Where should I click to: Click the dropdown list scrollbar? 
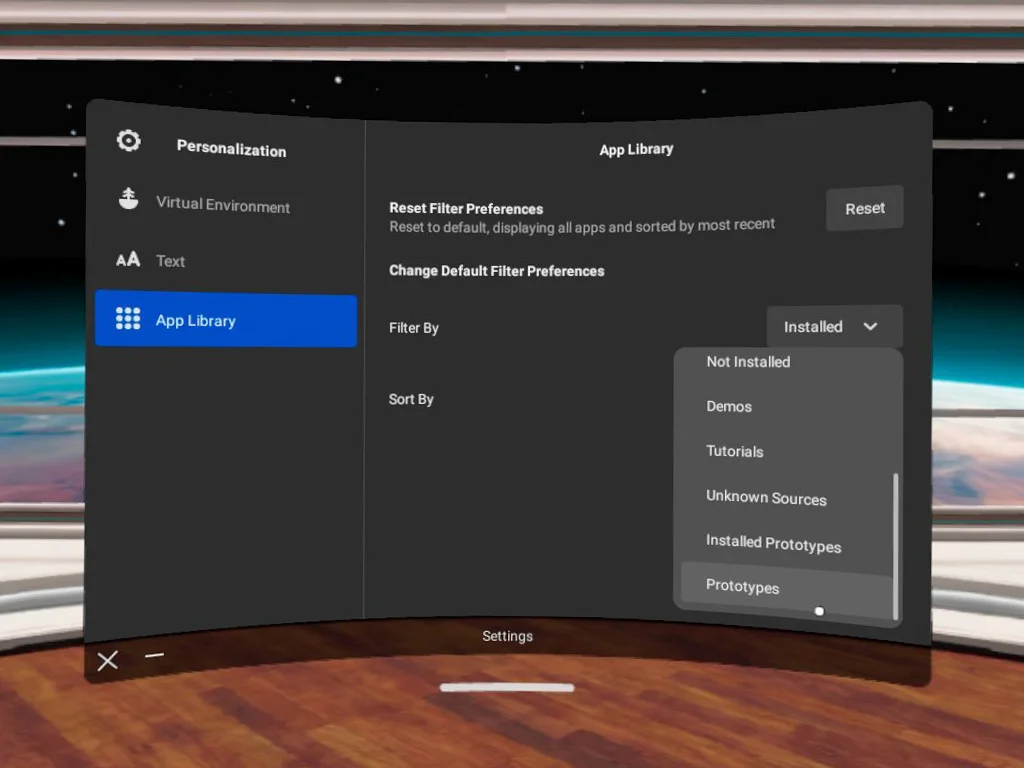[x=895, y=545]
